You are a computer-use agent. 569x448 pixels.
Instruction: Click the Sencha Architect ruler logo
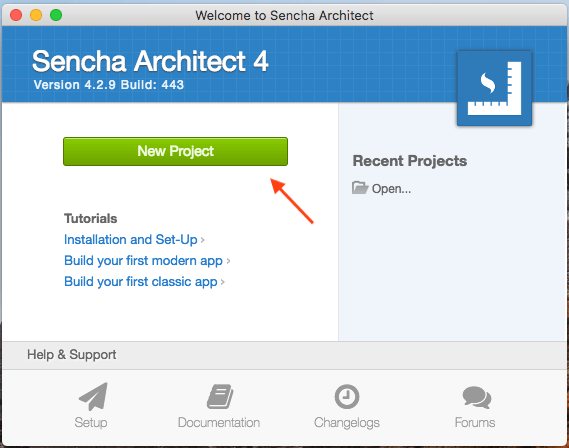click(494, 88)
